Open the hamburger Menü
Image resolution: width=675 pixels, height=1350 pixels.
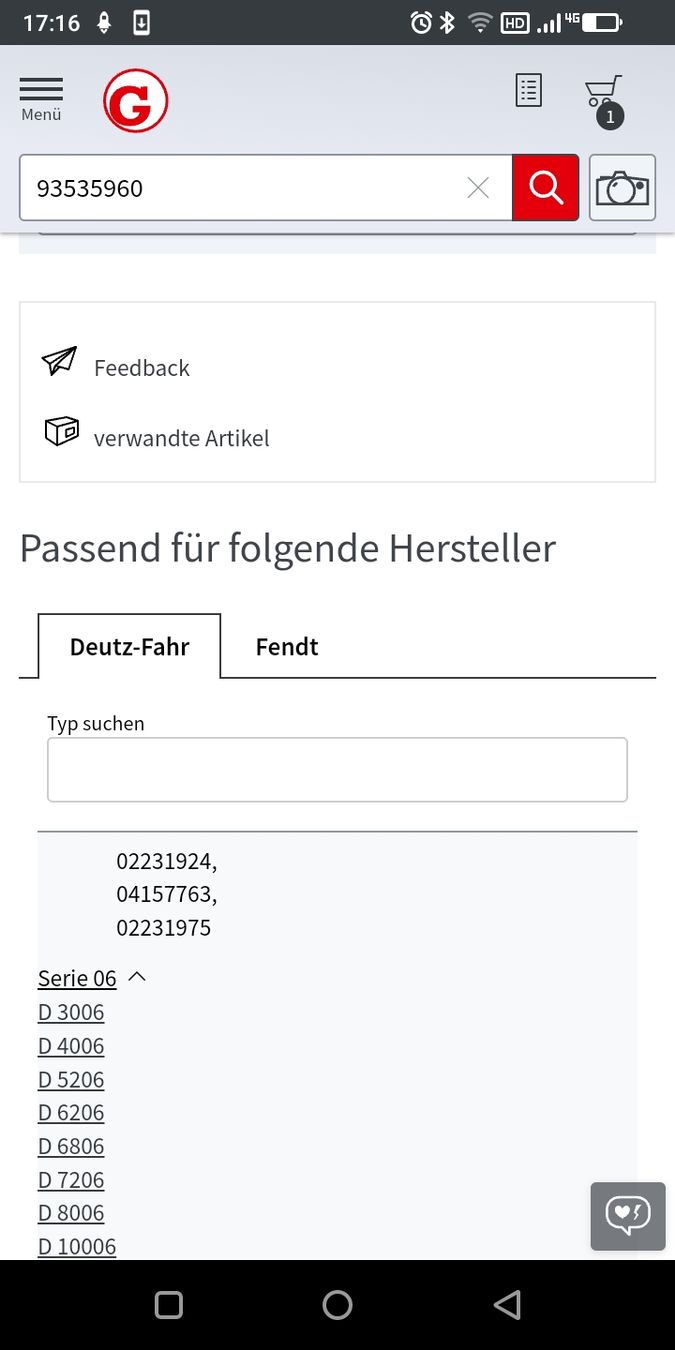click(x=41, y=99)
